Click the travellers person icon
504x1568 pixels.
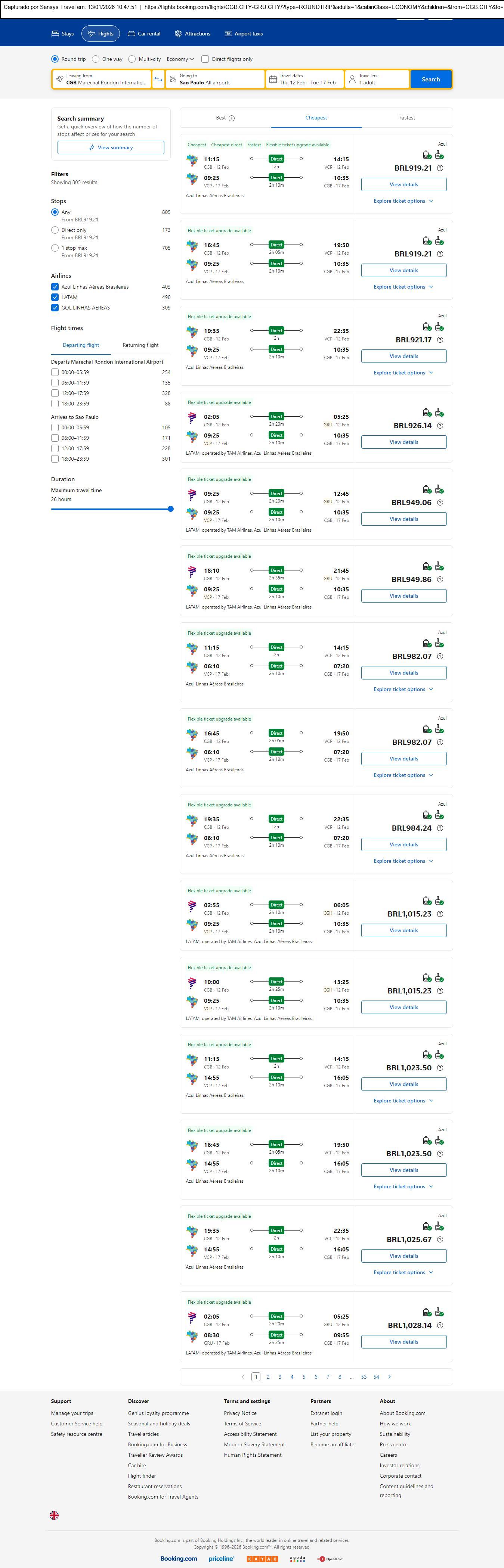[x=352, y=79]
